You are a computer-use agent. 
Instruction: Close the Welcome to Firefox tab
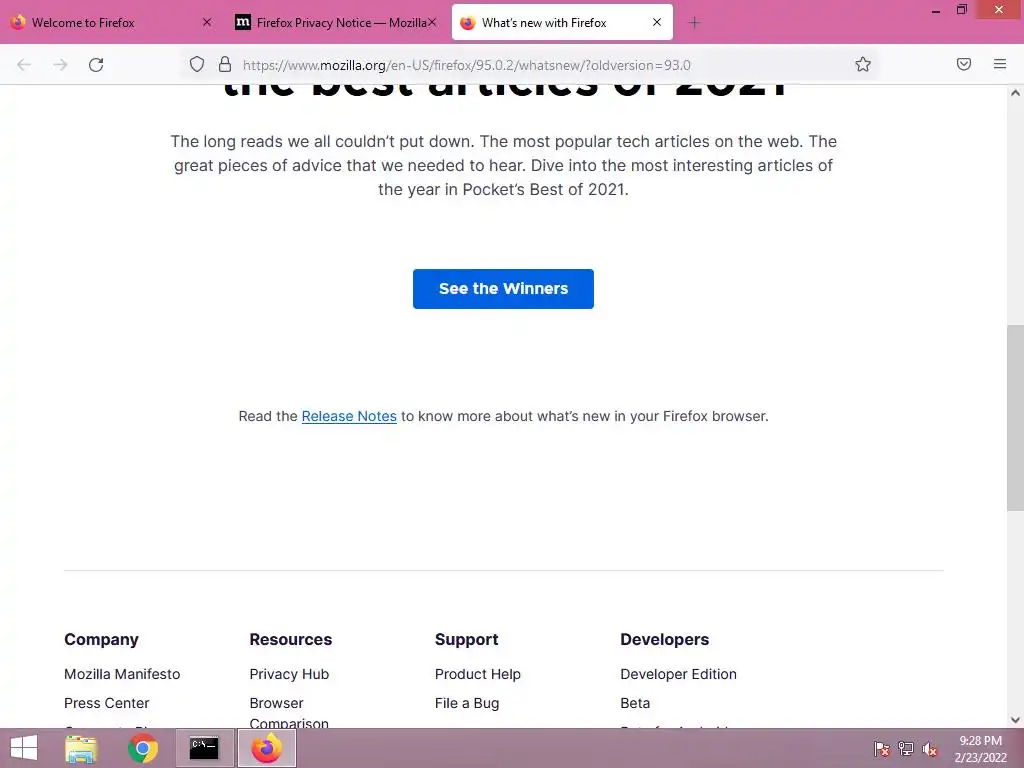pos(207,22)
